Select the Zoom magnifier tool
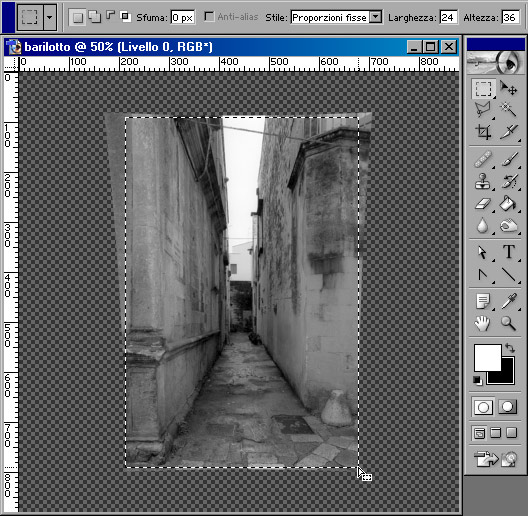Image resolution: width=528 pixels, height=516 pixels. [508, 323]
